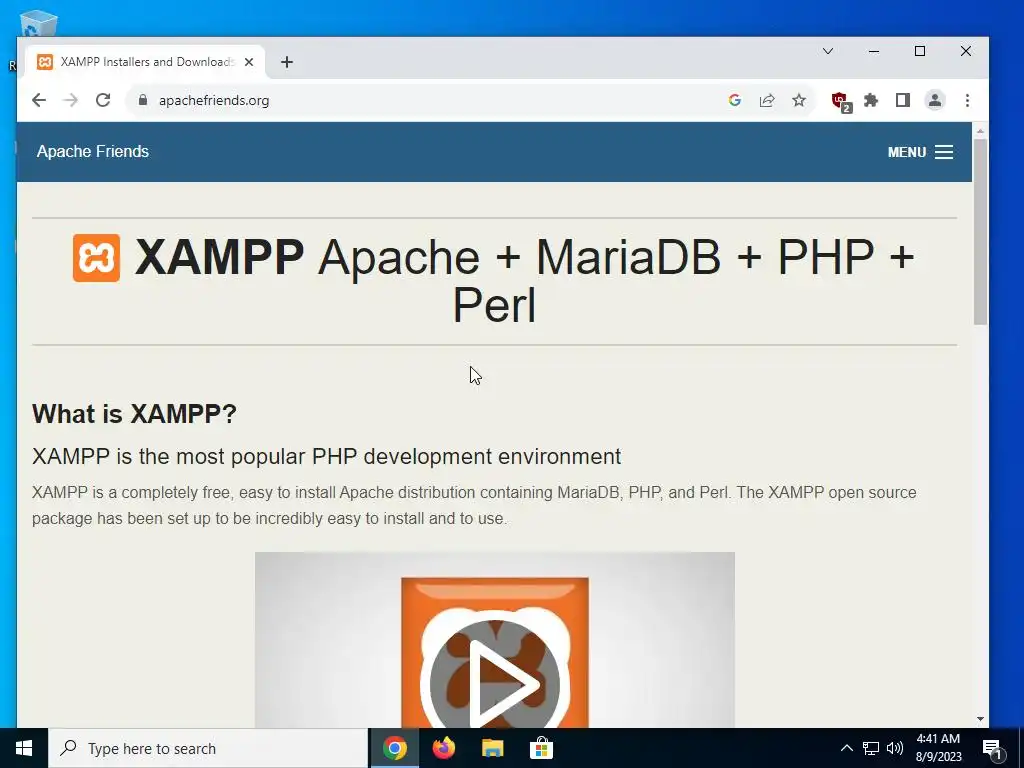Click the orange XAMPP logo in the heading
Viewport: 1024px width, 768px height.
pyautogui.click(x=96, y=258)
